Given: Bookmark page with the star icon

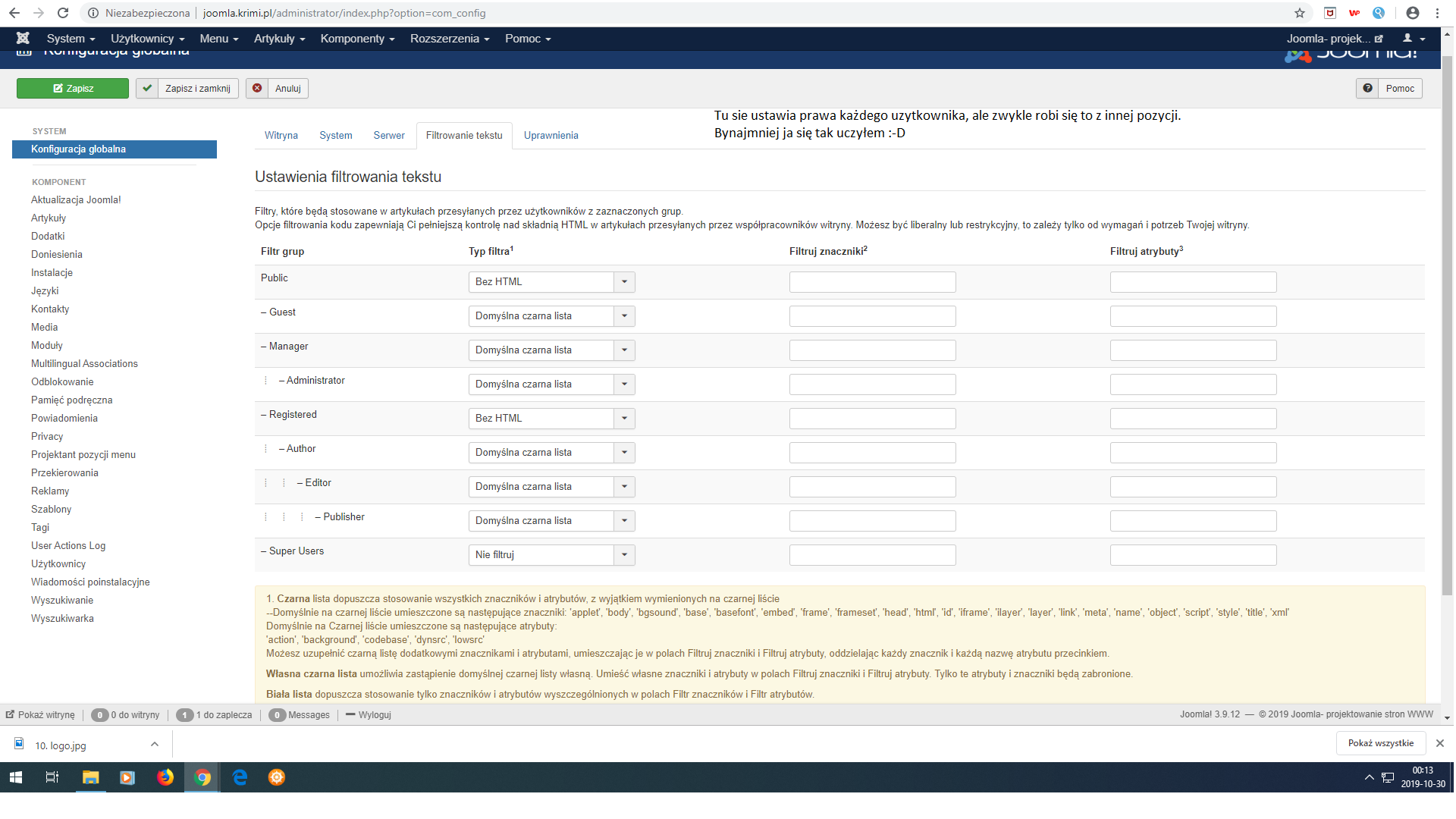Looking at the screenshot, I should click(x=1299, y=13).
